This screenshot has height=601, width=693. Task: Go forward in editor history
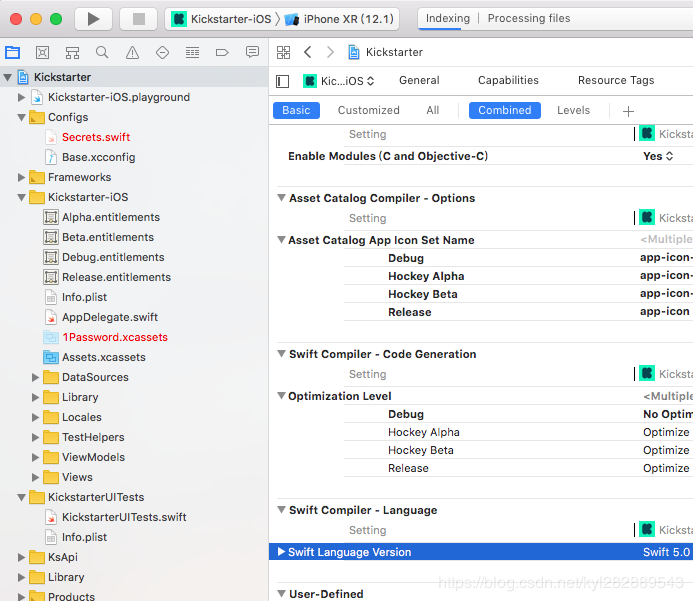point(330,52)
